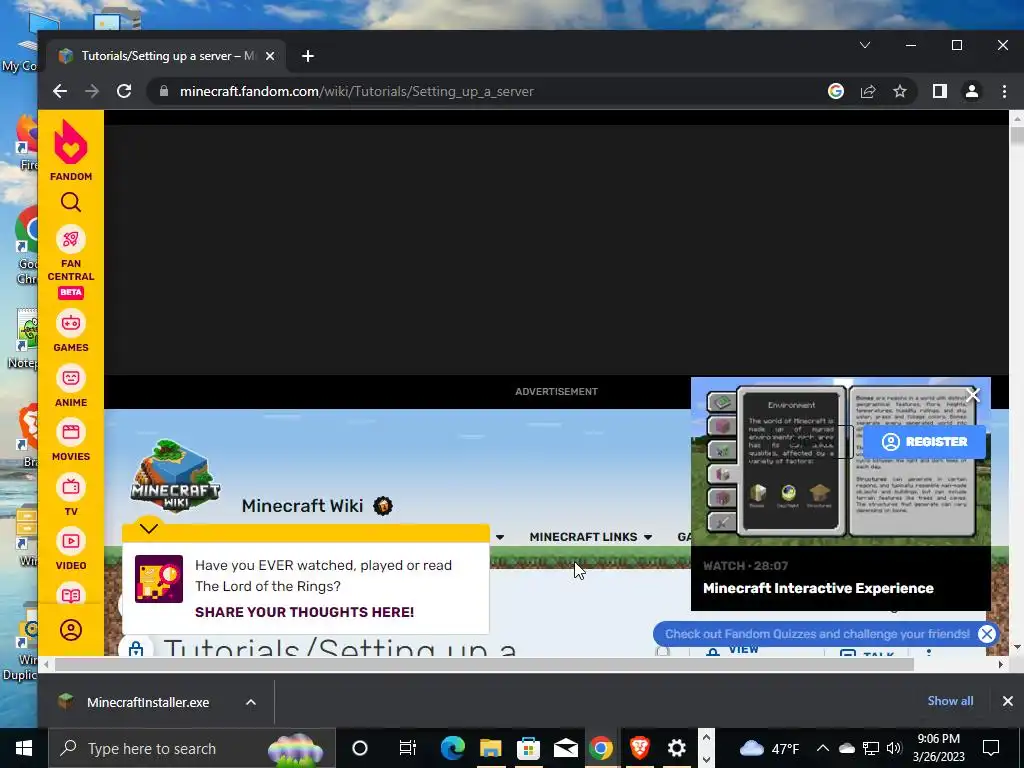Viewport: 1024px width, 768px height.
Task: Open Fandom sidebar search magnifier
Action: (71, 202)
